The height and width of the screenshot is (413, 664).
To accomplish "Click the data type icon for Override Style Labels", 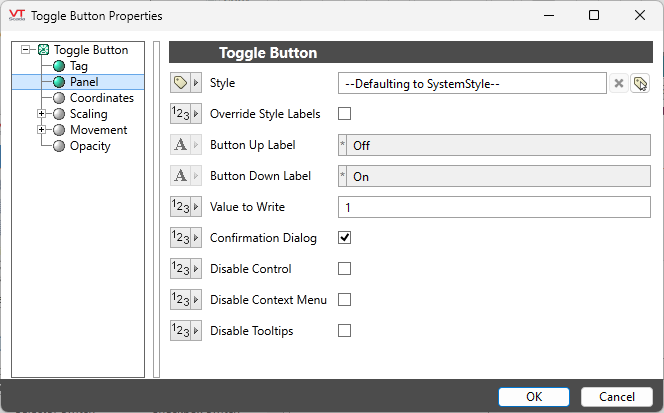I will [185, 114].
